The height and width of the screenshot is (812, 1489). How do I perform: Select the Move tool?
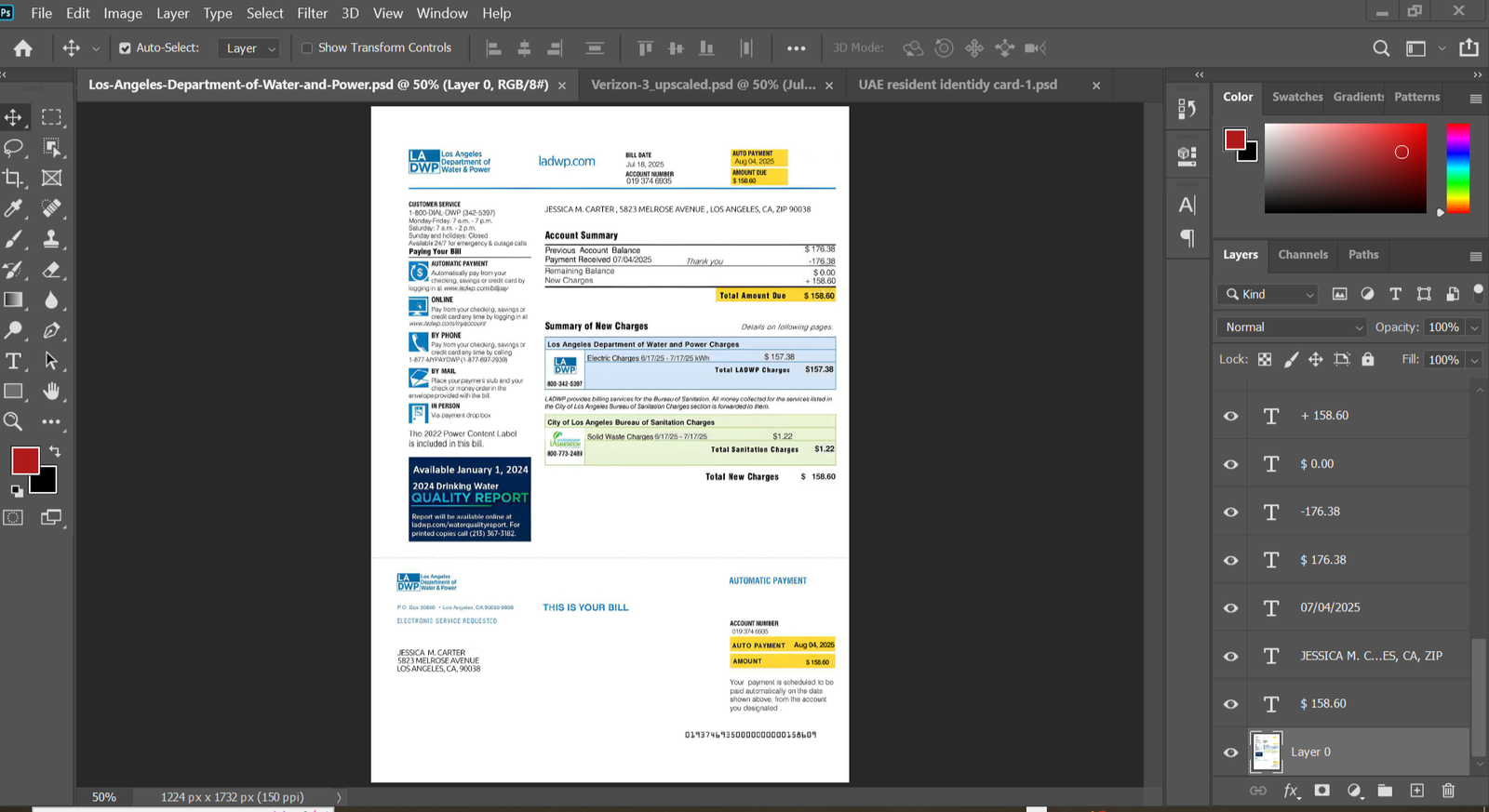(14, 117)
